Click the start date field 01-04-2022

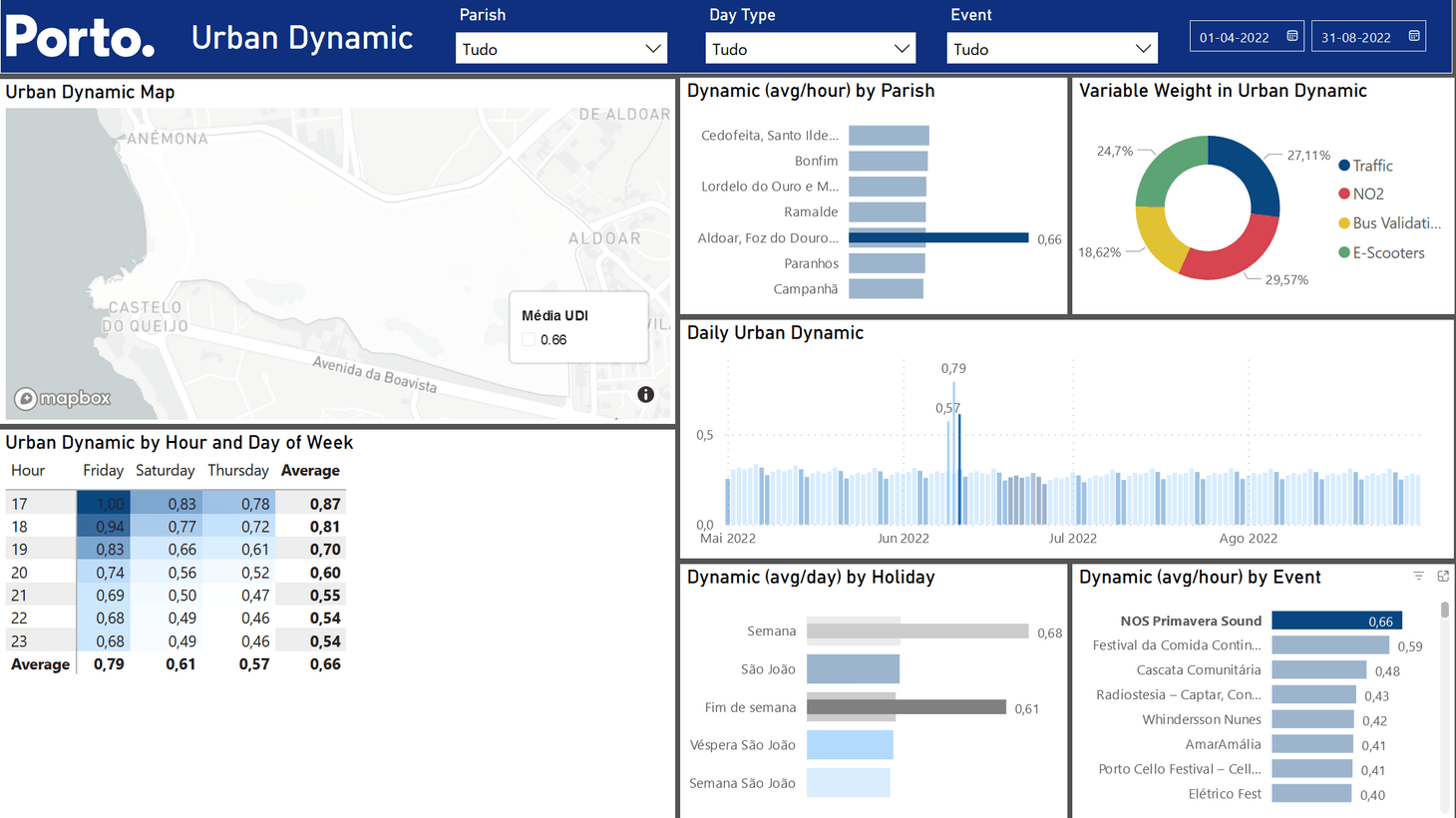click(1235, 37)
